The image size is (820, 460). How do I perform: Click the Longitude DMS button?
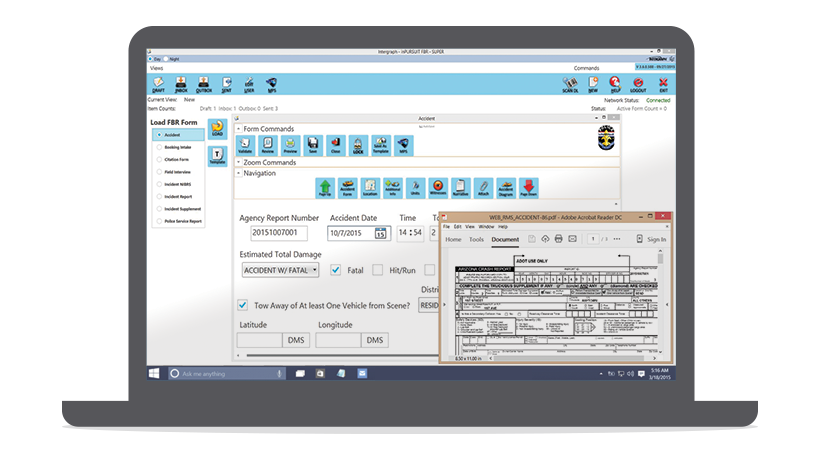click(x=375, y=340)
